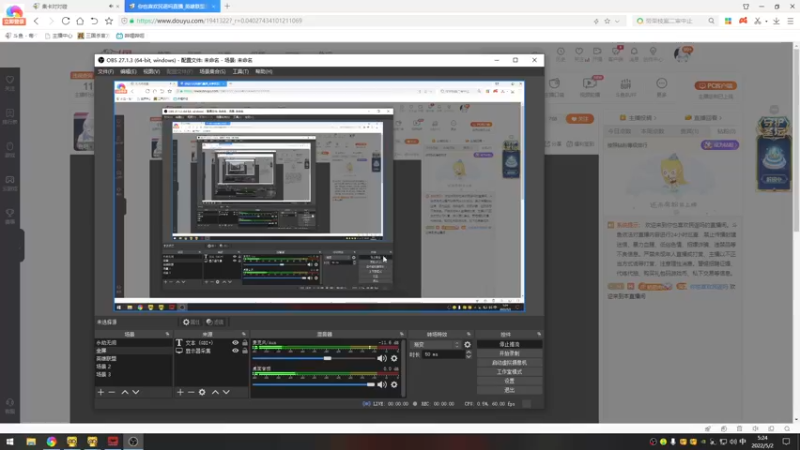Open the browser downloads icon
800x450 pixels.
776,21
